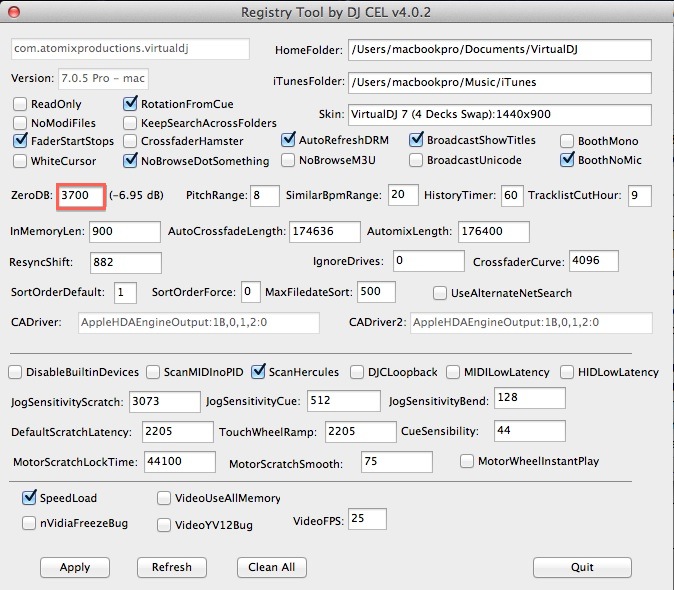Click DefaultScratchLatency field
674x590 pixels.
(178, 432)
